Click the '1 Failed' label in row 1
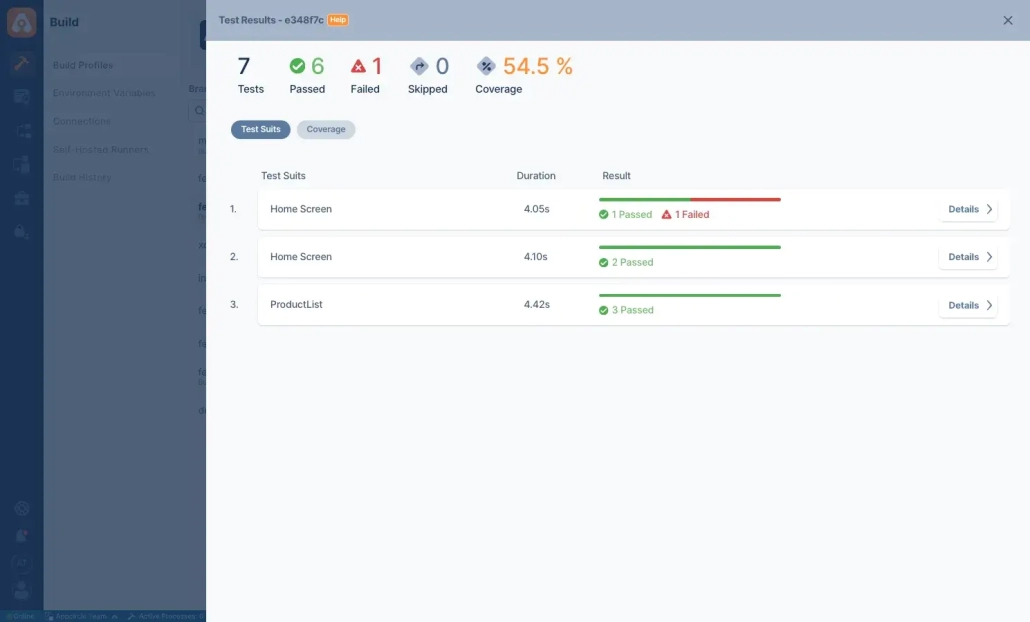The height and width of the screenshot is (622, 1030). click(692, 214)
